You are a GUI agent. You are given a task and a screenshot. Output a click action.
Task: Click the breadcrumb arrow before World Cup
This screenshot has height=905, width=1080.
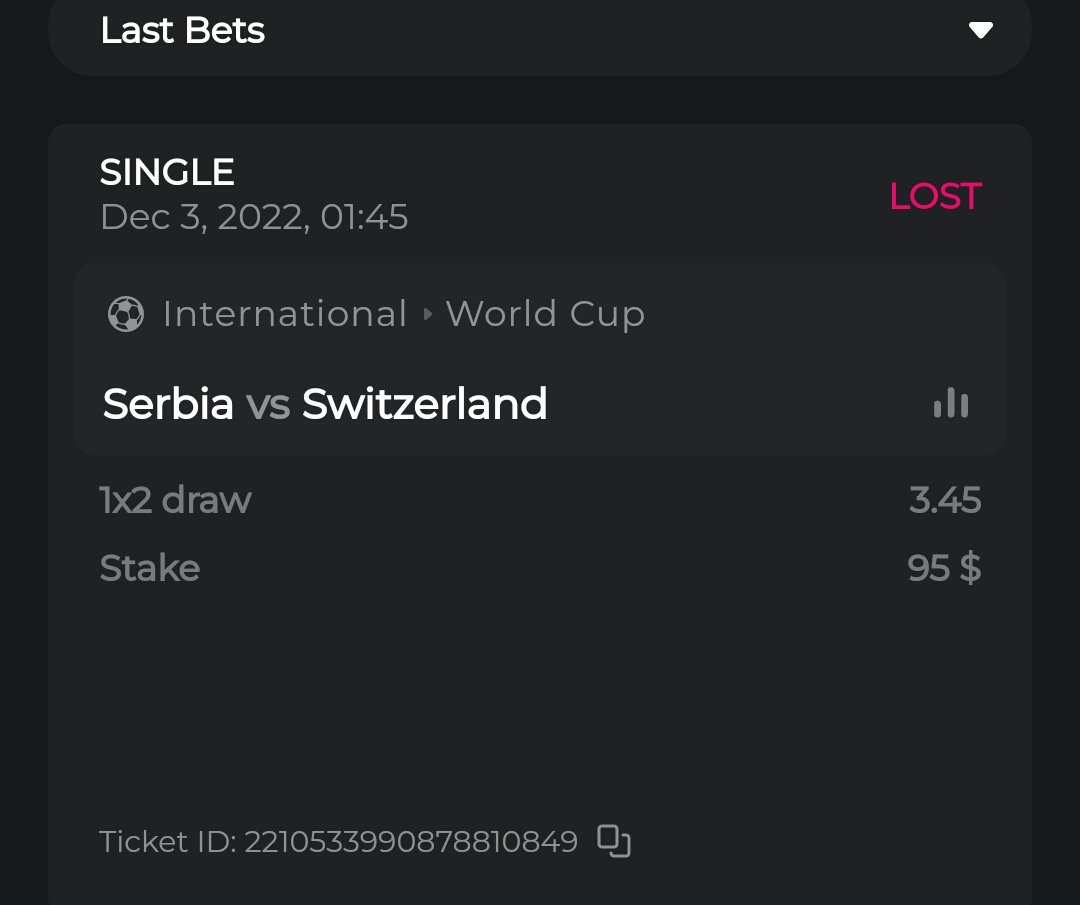[428, 314]
